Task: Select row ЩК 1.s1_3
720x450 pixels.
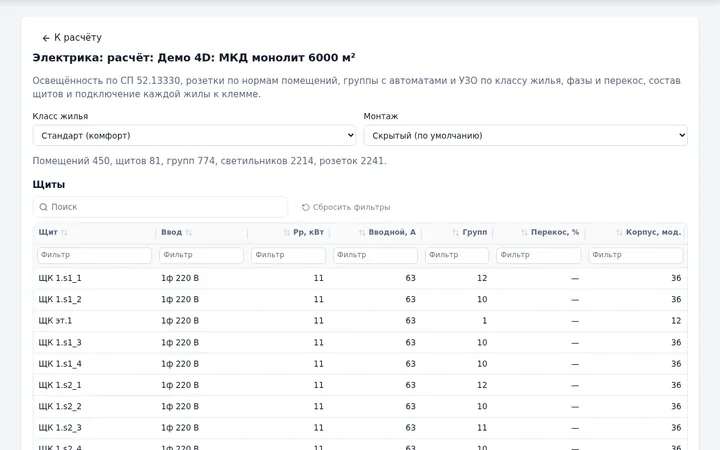Action: [x=360, y=343]
